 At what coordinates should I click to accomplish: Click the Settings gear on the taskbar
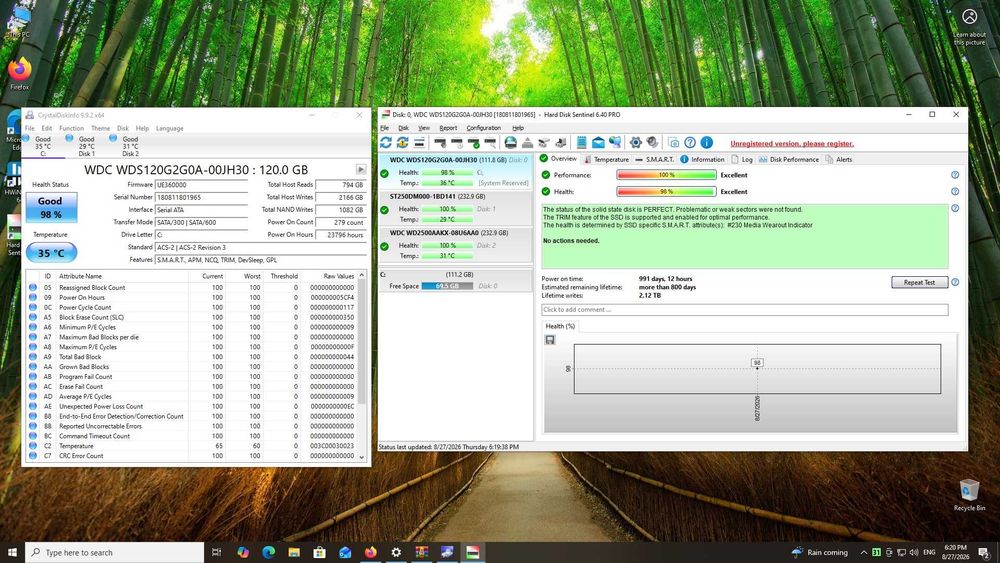tap(396, 552)
